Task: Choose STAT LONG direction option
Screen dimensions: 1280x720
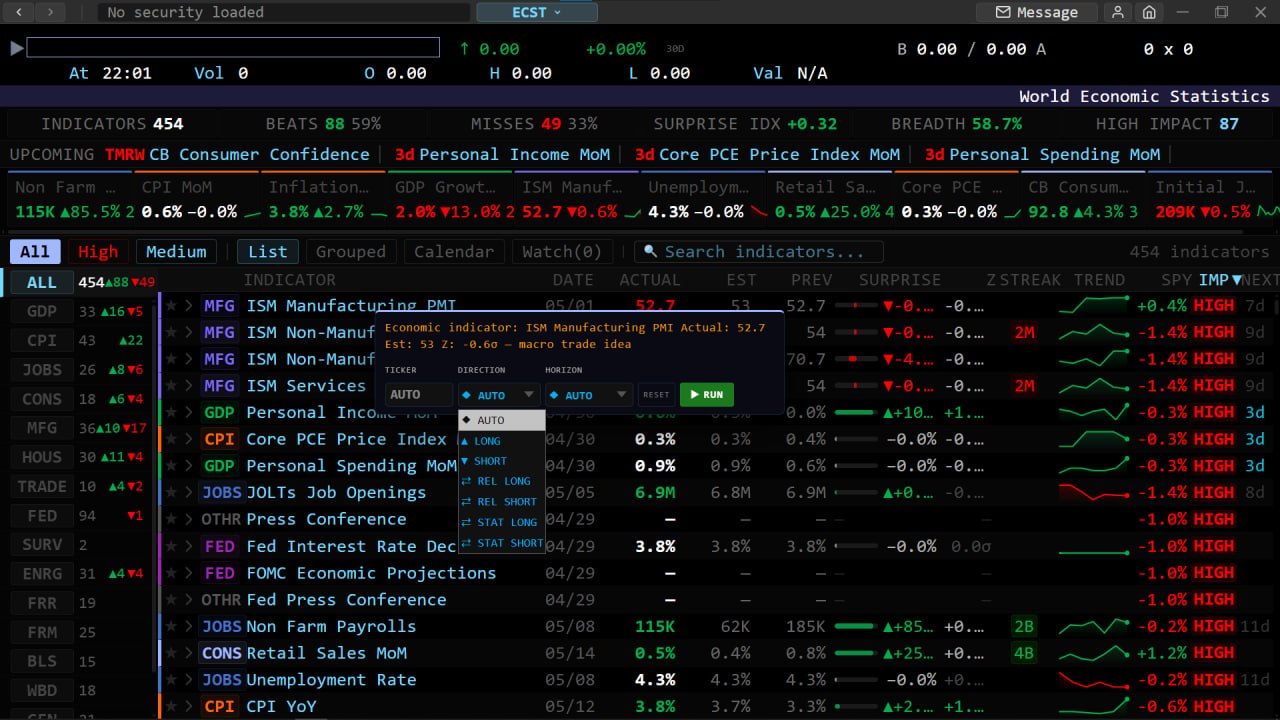Action: click(x=502, y=522)
